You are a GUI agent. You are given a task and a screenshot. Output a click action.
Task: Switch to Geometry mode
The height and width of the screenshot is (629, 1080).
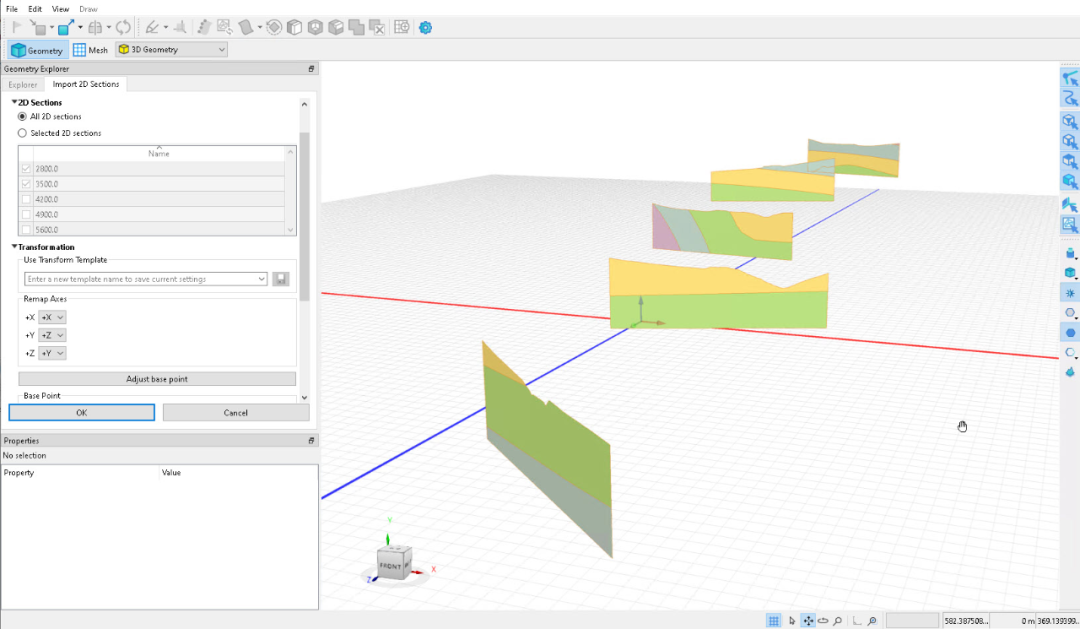click(37, 50)
